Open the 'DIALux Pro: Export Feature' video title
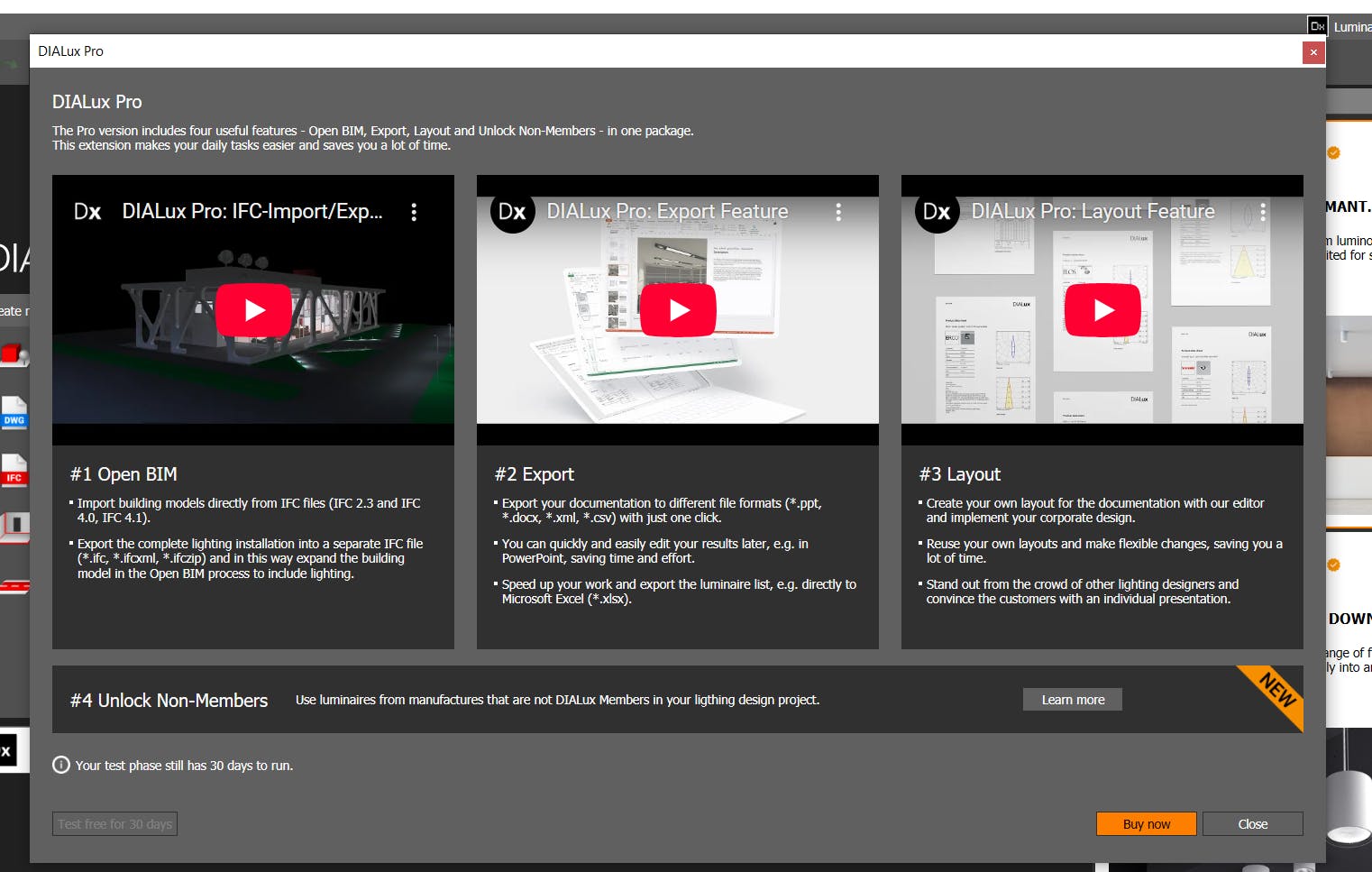 pos(668,212)
